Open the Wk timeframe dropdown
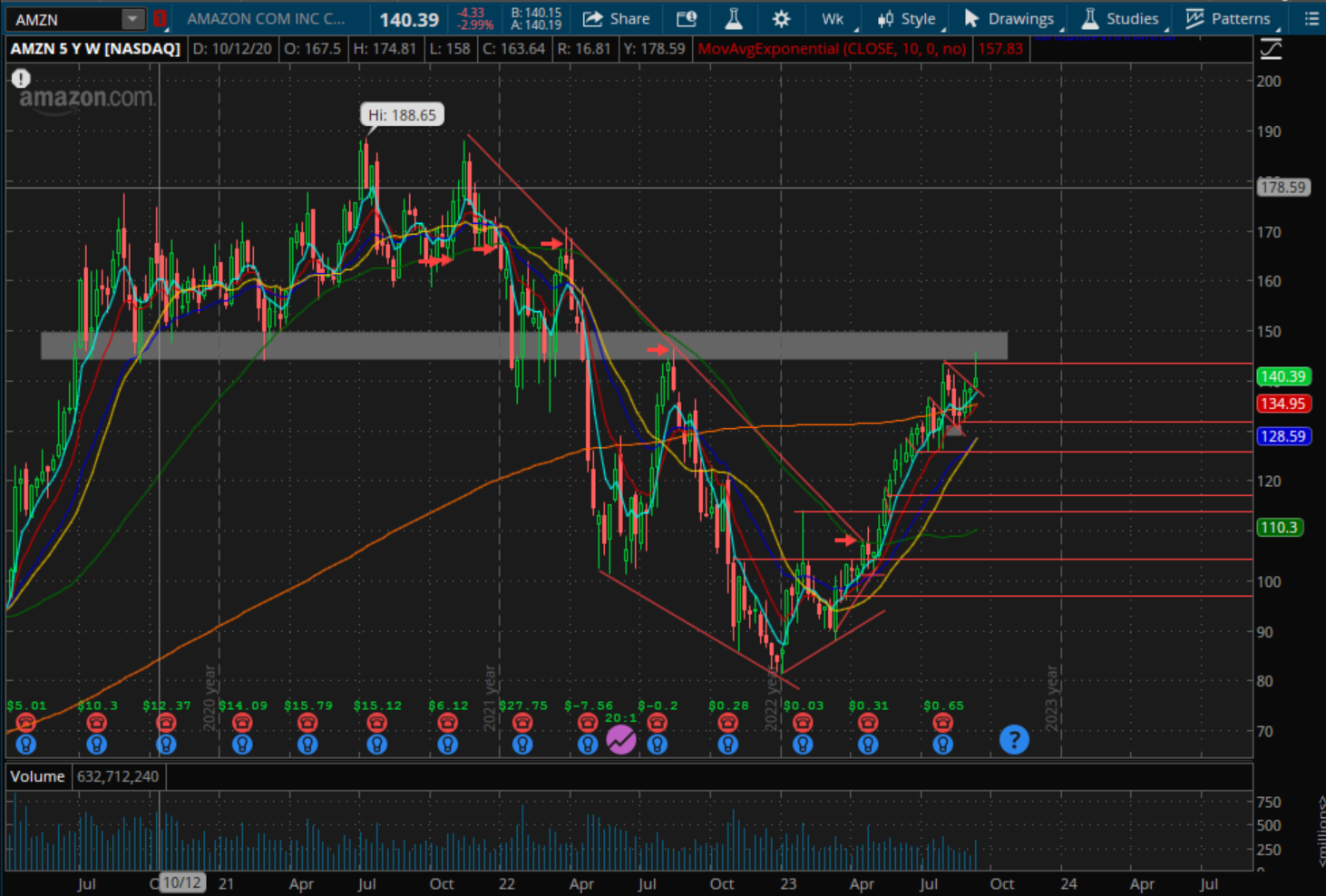1326x896 pixels. click(x=834, y=18)
